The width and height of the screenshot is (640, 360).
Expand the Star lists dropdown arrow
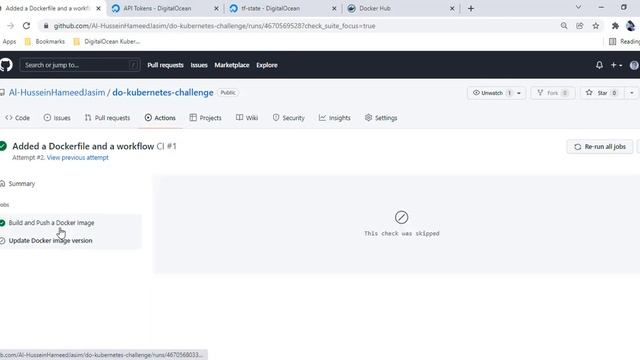[631, 93]
